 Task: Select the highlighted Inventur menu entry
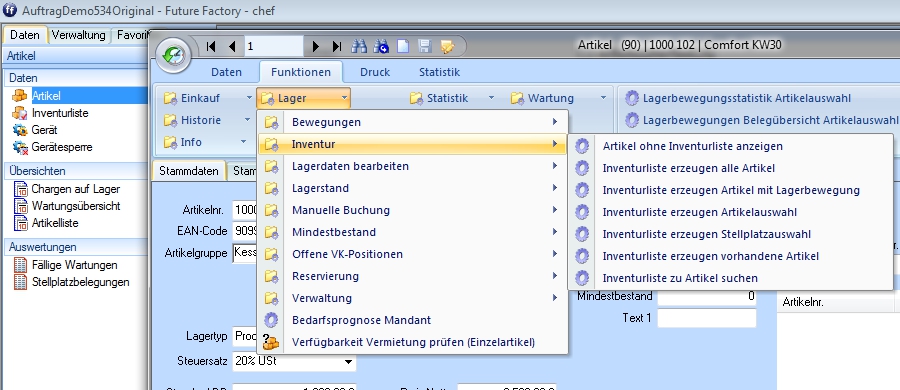413,144
